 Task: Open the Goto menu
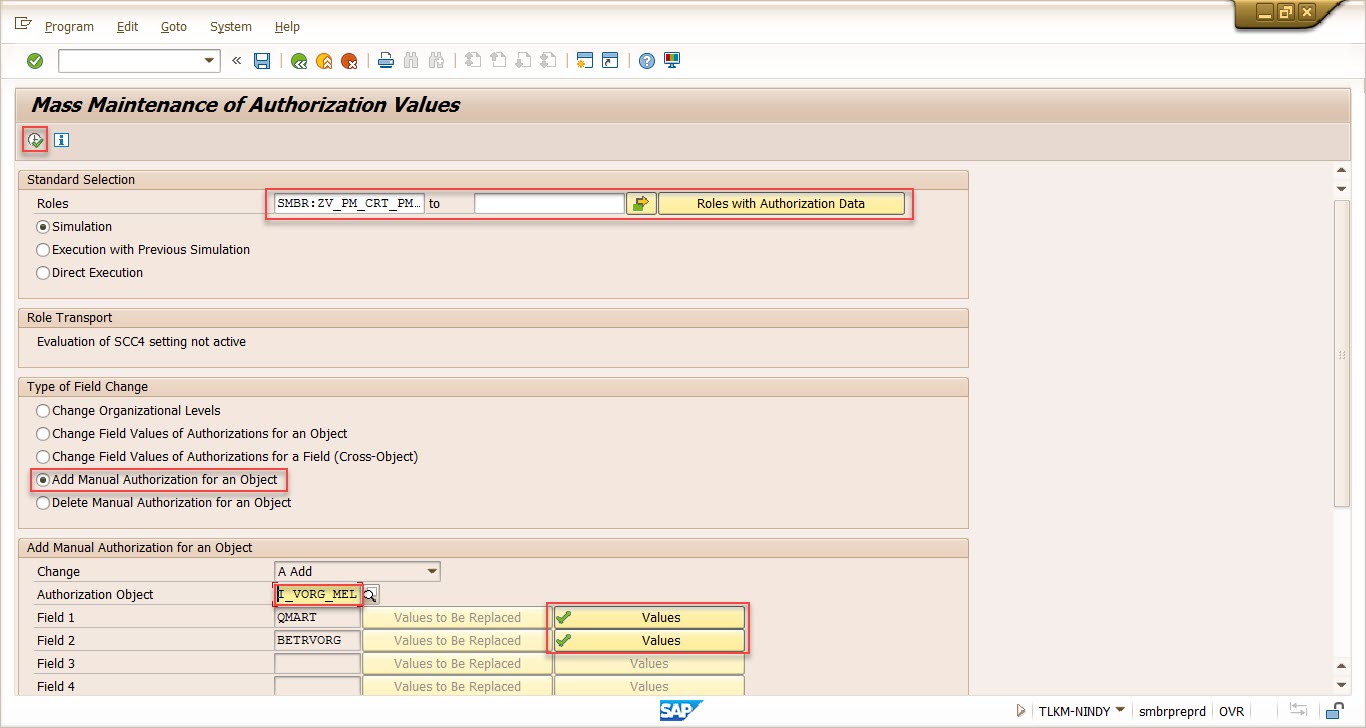pyautogui.click(x=174, y=27)
